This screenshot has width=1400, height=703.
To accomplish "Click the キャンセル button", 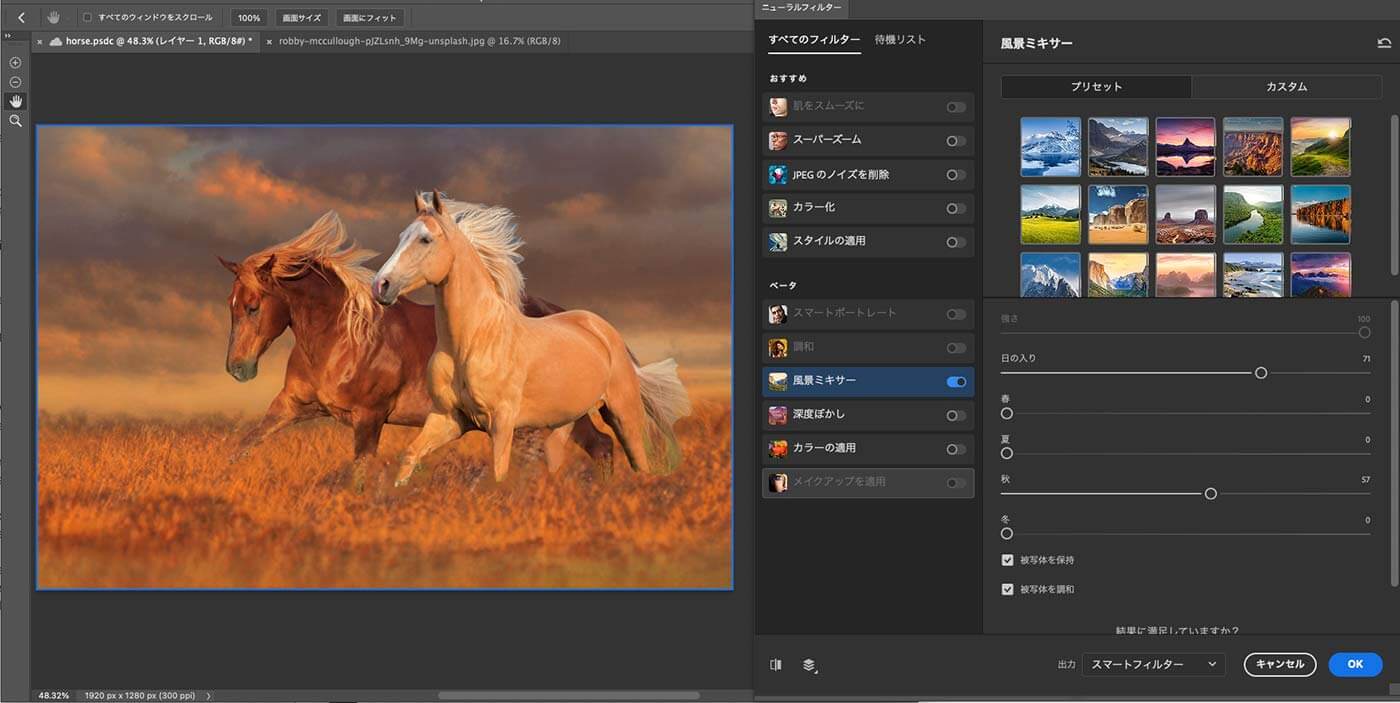I will point(1280,664).
